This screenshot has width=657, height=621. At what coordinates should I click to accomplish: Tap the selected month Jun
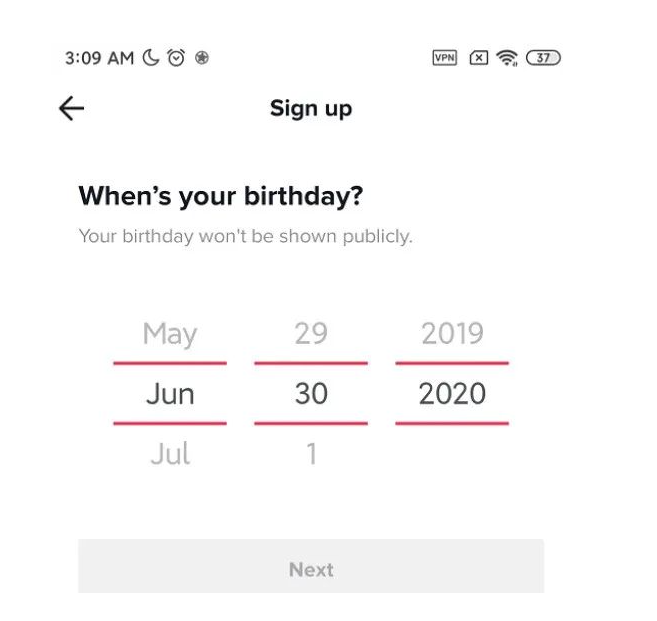pyautogui.click(x=170, y=394)
